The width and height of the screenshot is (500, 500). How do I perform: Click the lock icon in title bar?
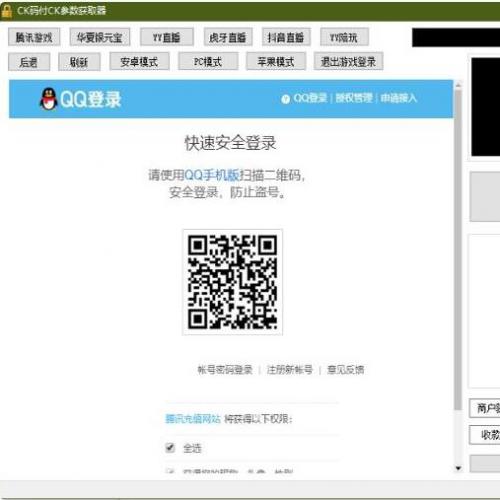click(7, 10)
